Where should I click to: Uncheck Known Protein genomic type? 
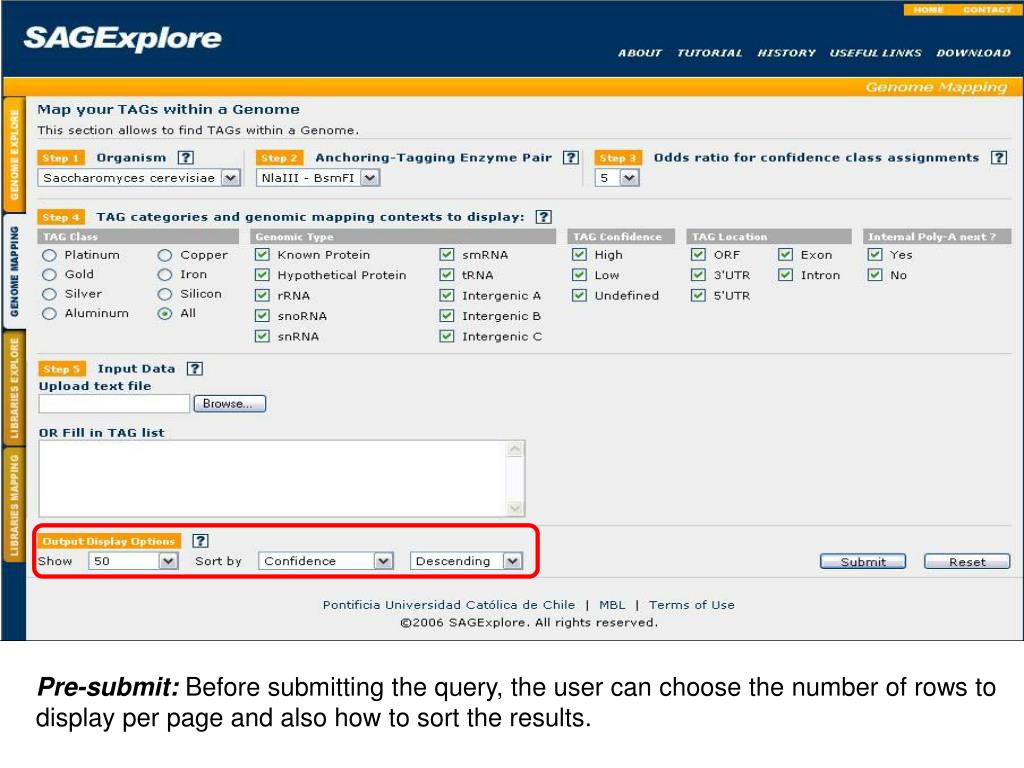262,255
